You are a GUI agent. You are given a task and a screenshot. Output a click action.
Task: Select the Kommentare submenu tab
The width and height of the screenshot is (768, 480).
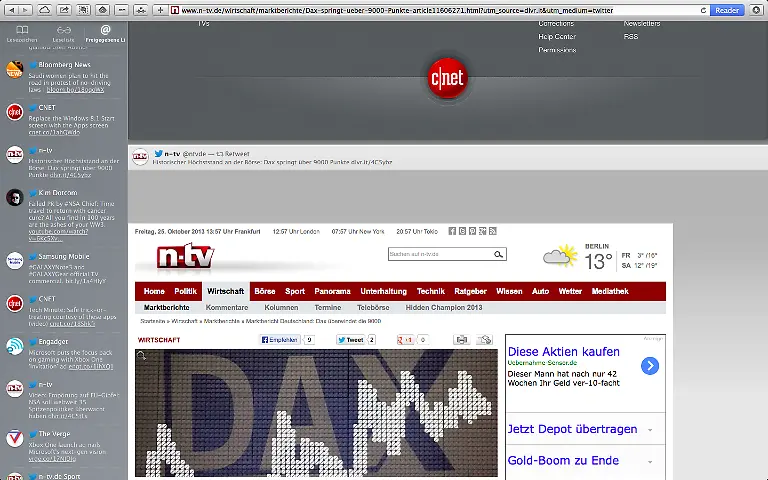pyautogui.click(x=227, y=308)
